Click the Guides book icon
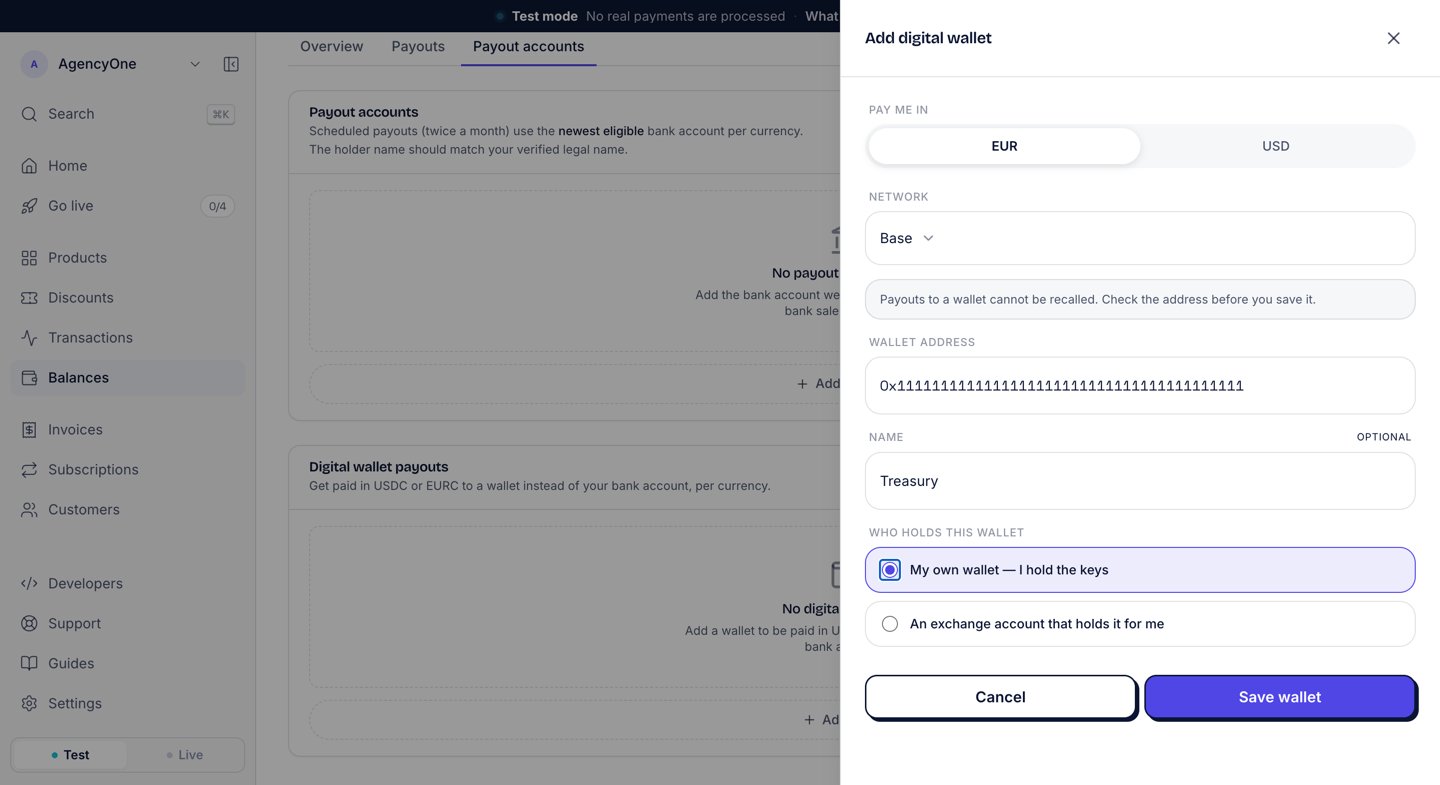 point(29,664)
